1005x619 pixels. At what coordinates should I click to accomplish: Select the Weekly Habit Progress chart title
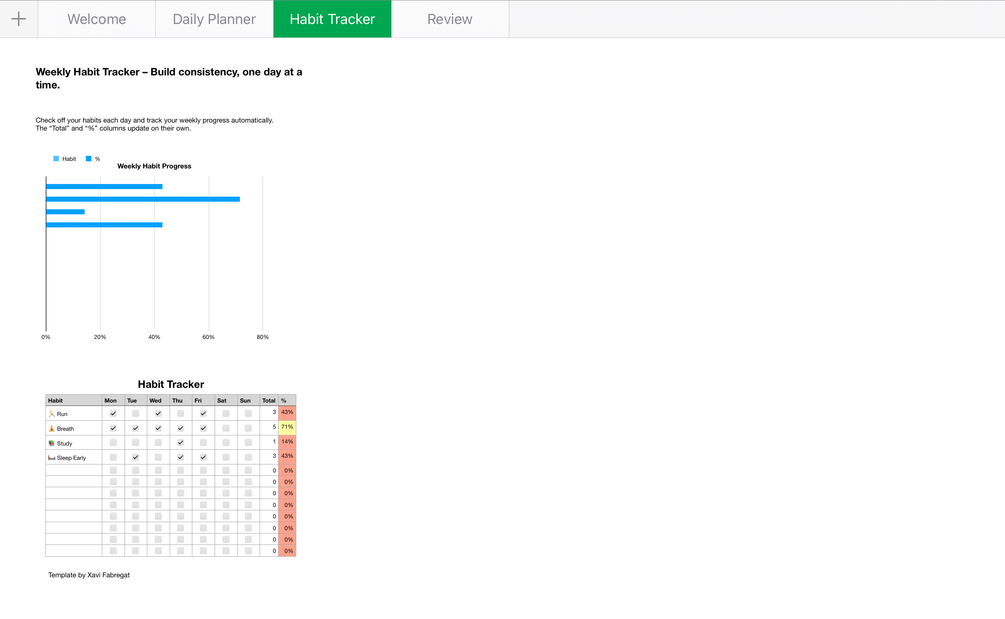(154, 166)
